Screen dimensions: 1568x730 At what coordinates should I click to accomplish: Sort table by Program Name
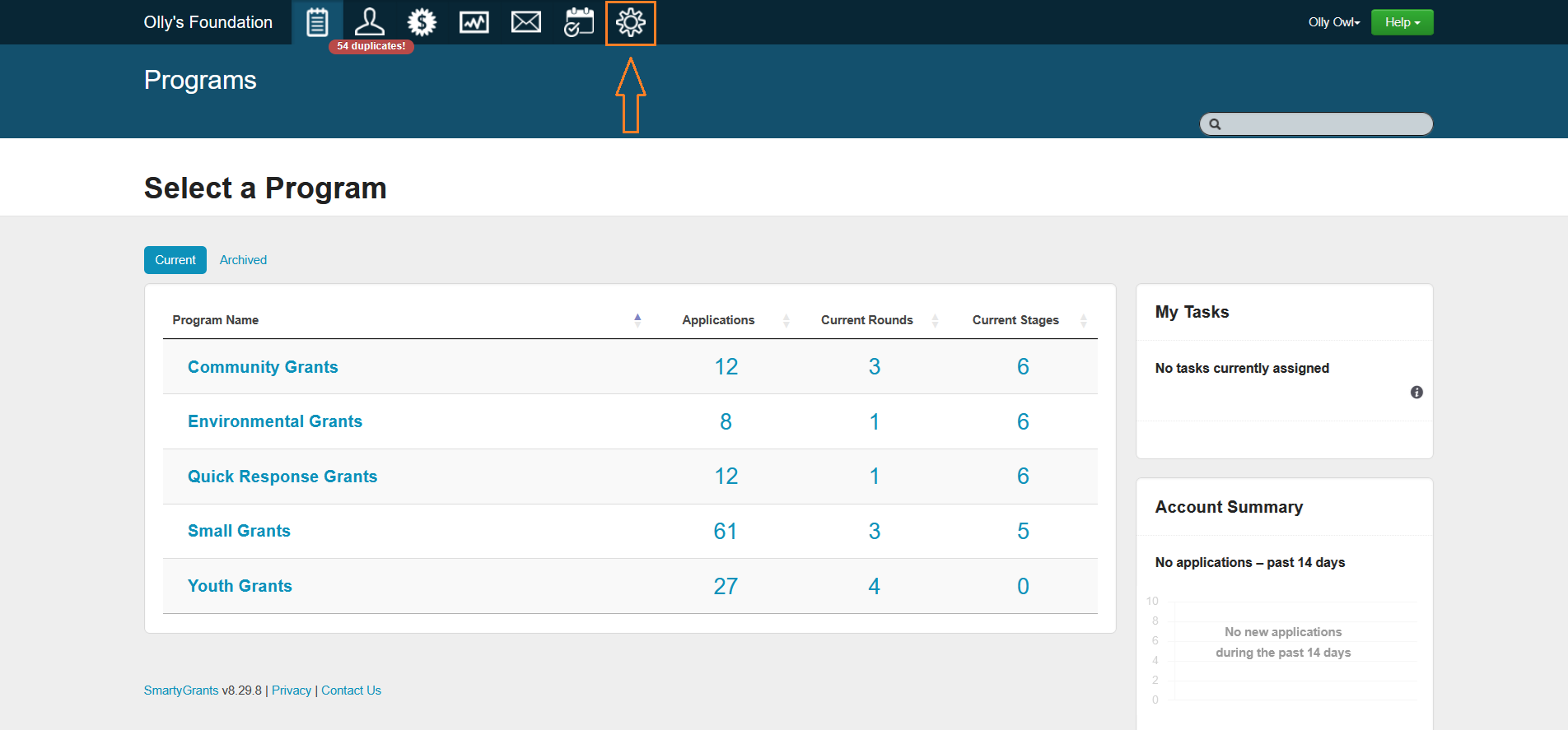coord(216,320)
